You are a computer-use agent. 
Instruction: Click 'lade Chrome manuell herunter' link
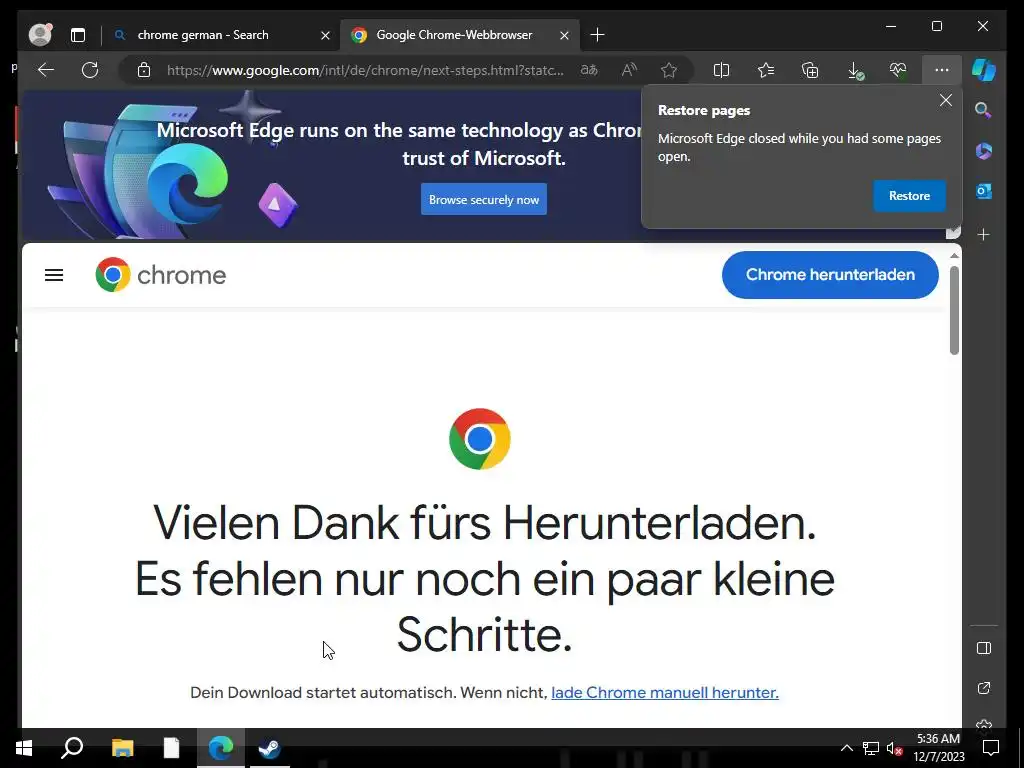click(x=665, y=692)
